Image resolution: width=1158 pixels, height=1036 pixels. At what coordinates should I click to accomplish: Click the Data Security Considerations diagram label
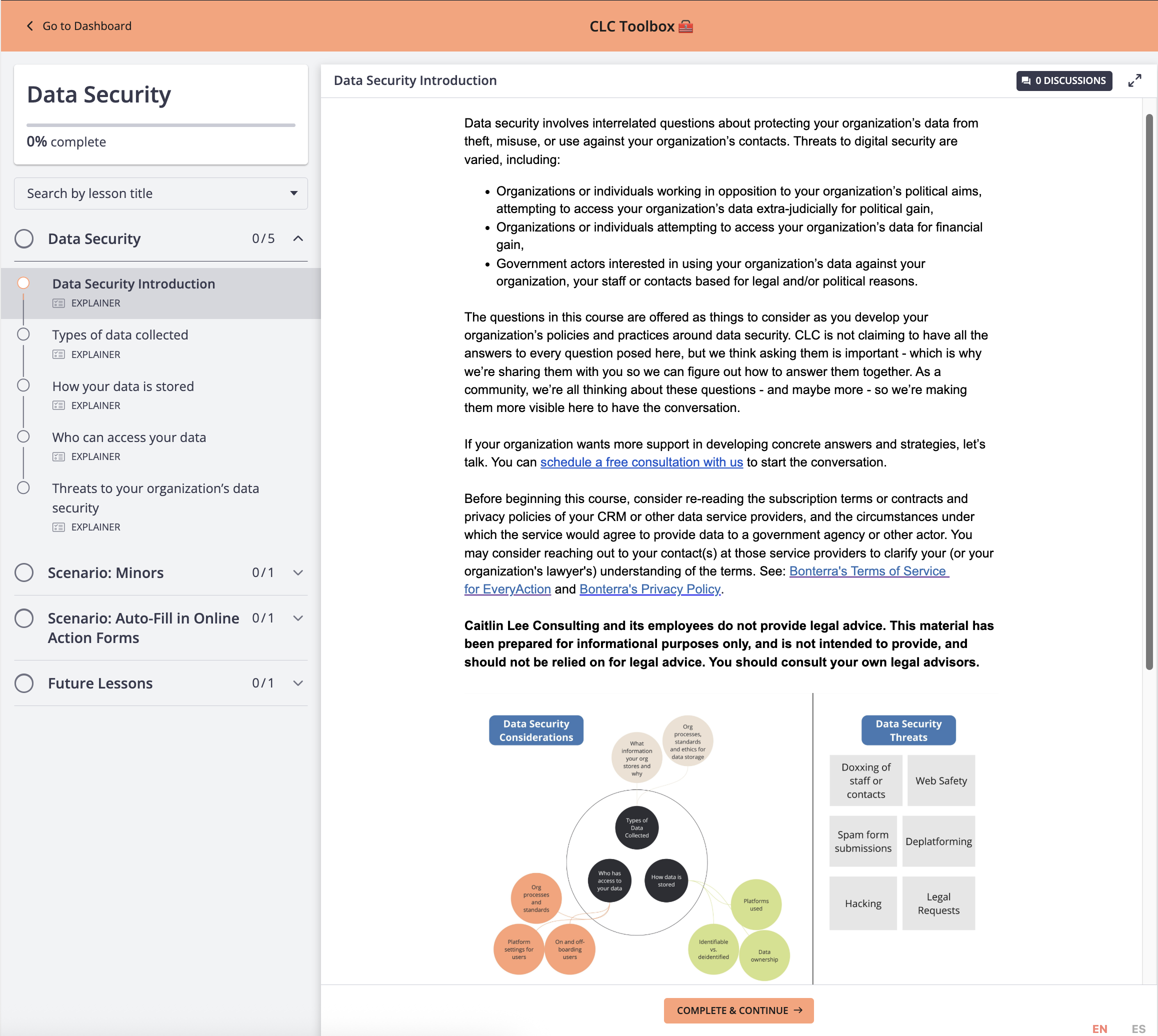coord(535,730)
